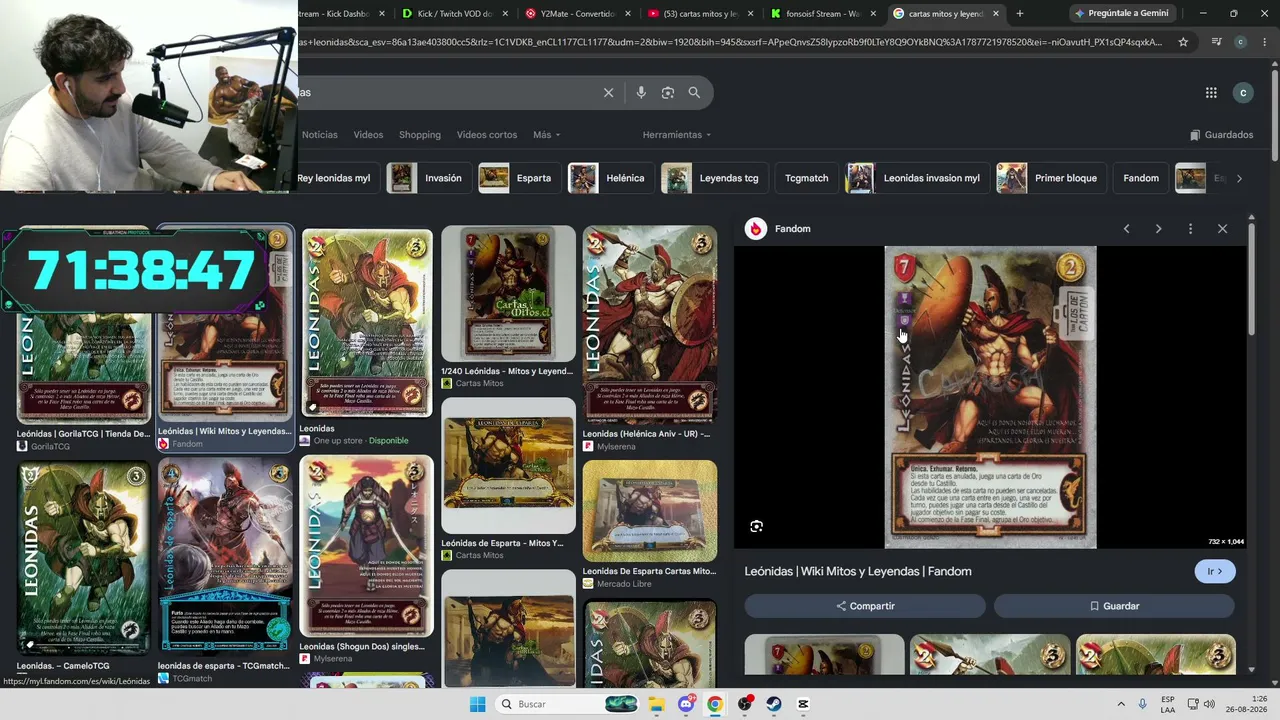Open the Chrome profile button in the toolbar
1280x720 pixels.
pyautogui.click(x=1240, y=42)
